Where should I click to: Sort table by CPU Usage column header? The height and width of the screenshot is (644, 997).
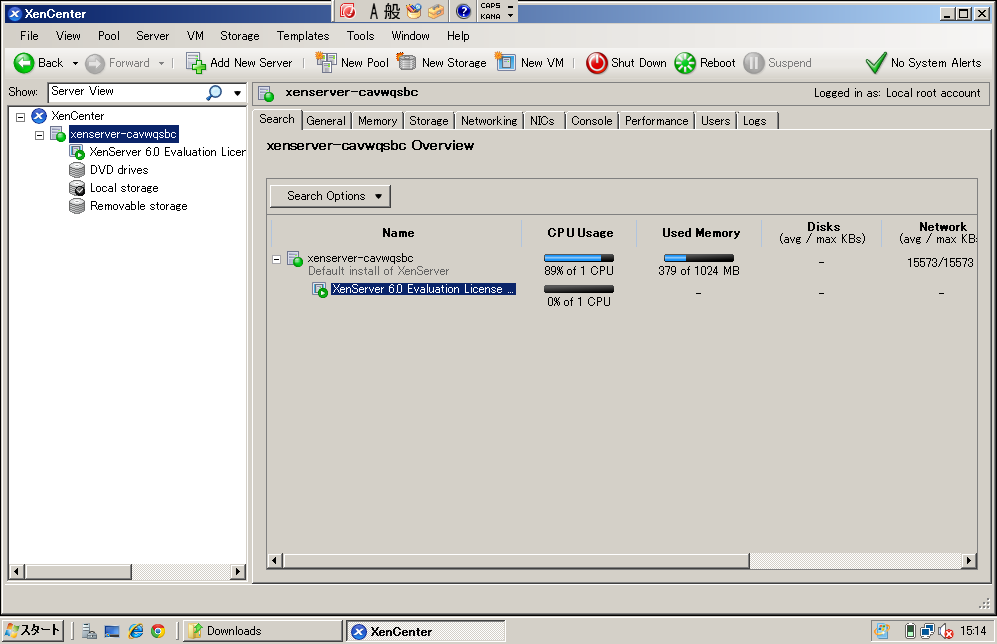(580, 233)
